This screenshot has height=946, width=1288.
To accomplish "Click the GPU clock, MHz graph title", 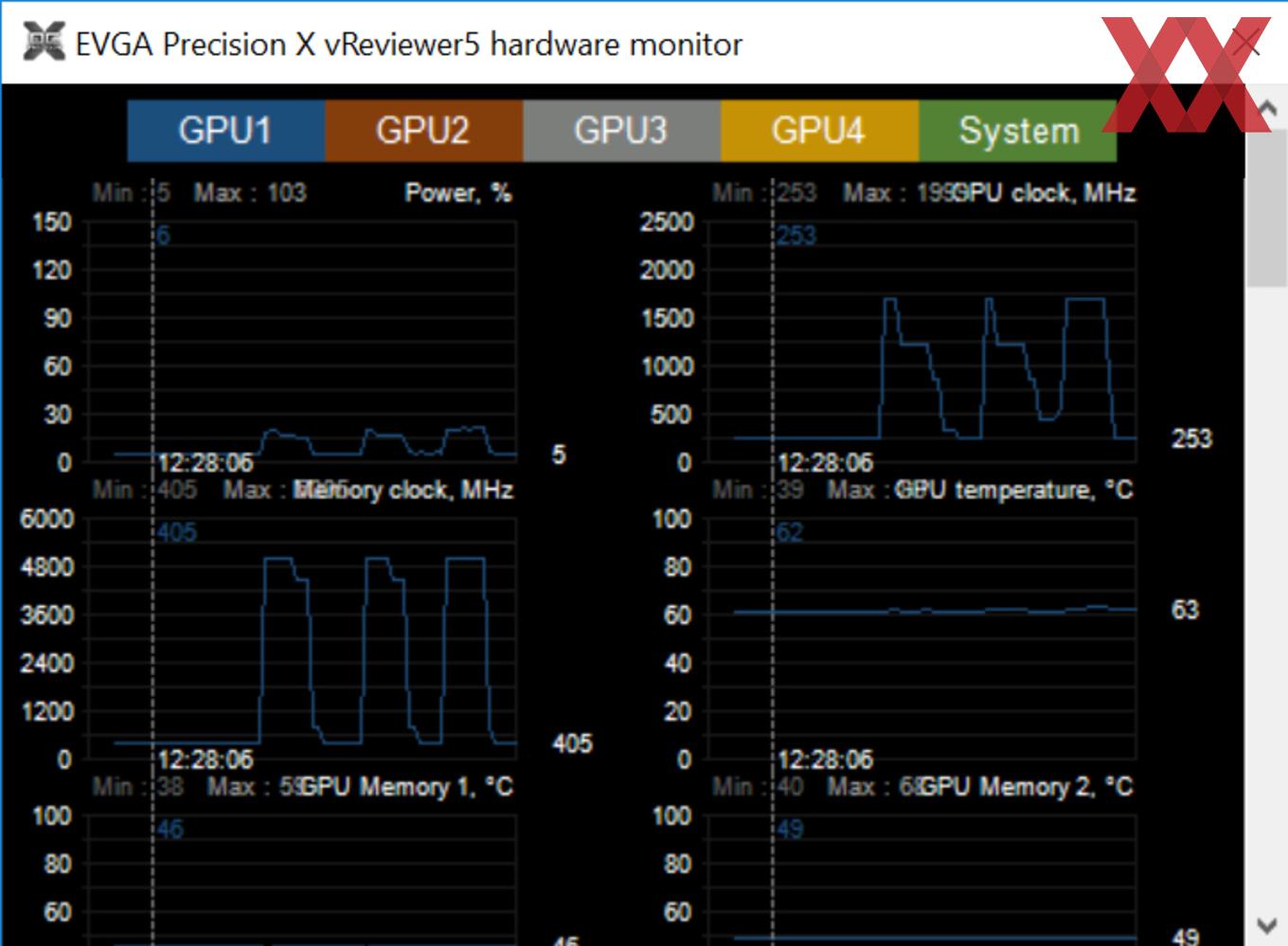I will click(1043, 193).
